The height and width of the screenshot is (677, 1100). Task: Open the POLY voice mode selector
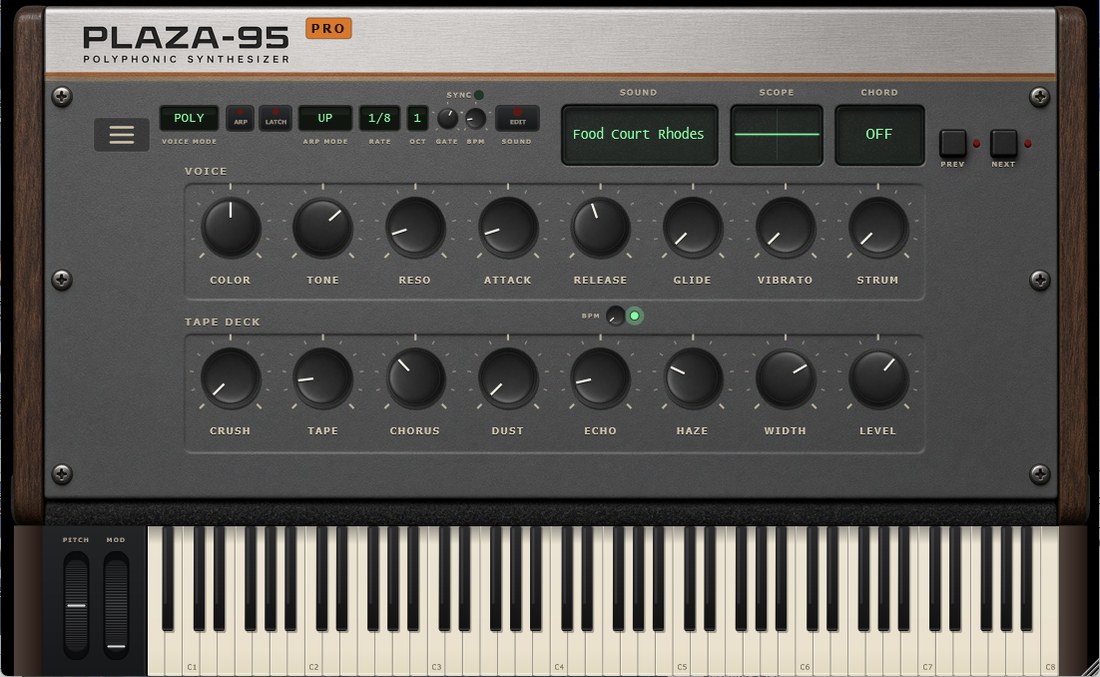189,118
